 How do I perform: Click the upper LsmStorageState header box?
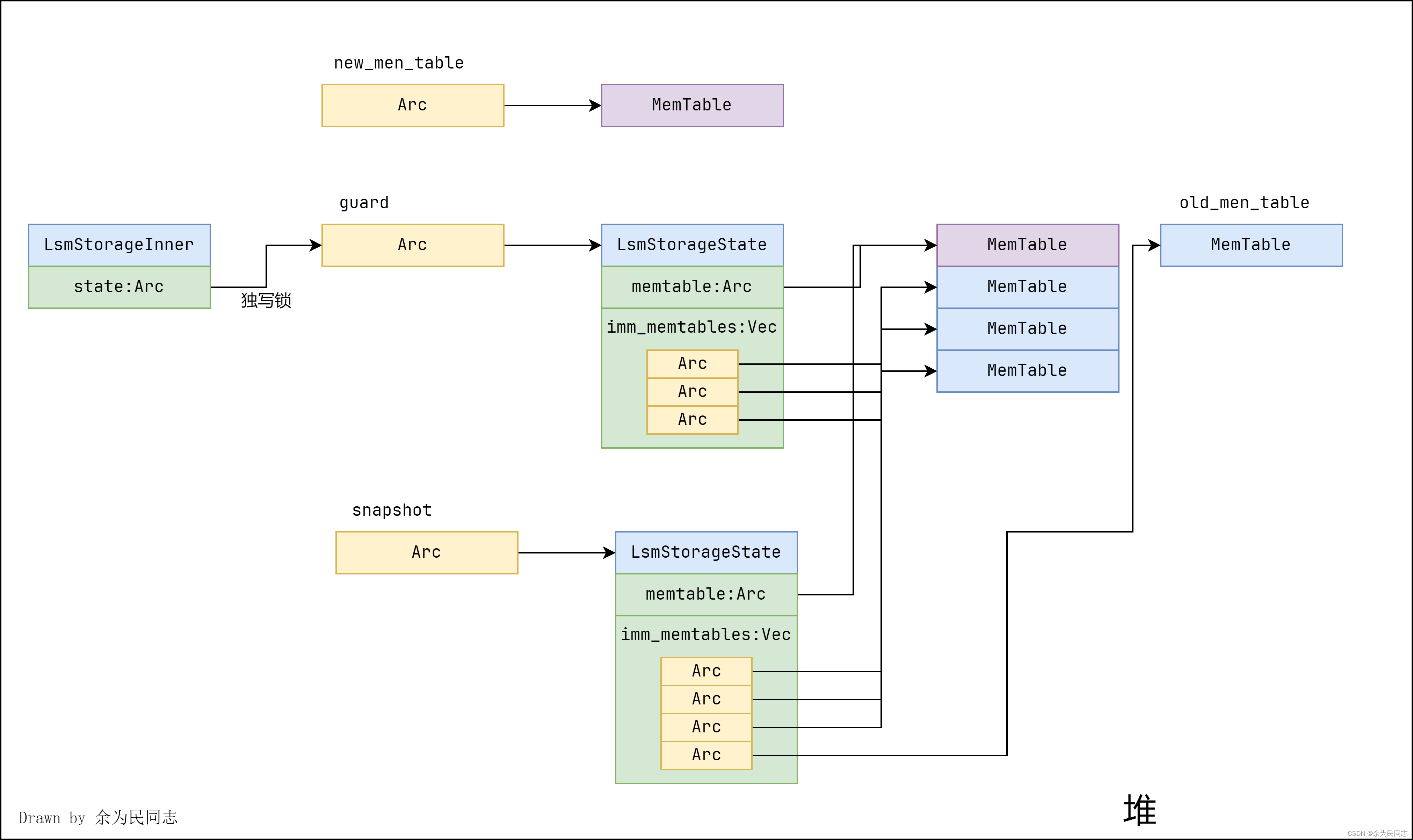coord(691,245)
